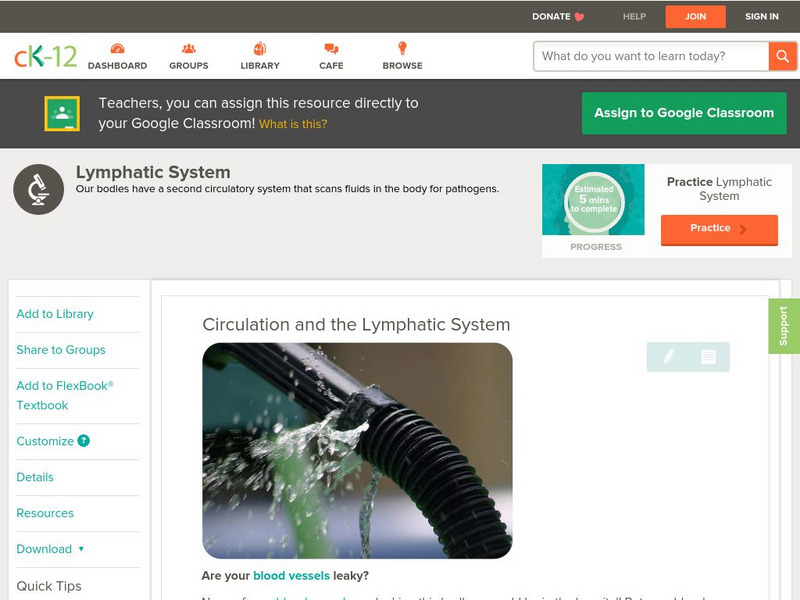This screenshot has width=800, height=600.
Task: Click the search field 'What do you want to learn today?'
Action: pyautogui.click(x=651, y=56)
